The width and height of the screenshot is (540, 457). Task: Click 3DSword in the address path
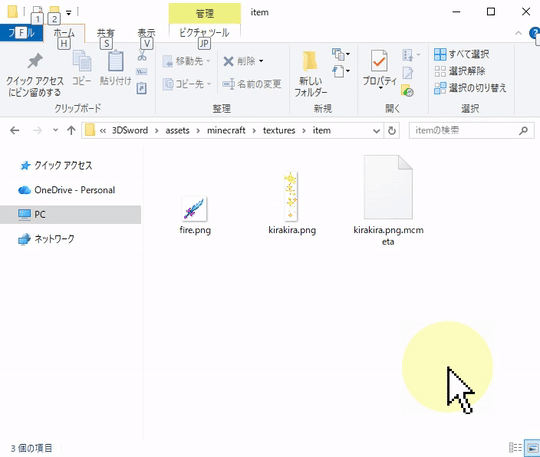(130, 131)
